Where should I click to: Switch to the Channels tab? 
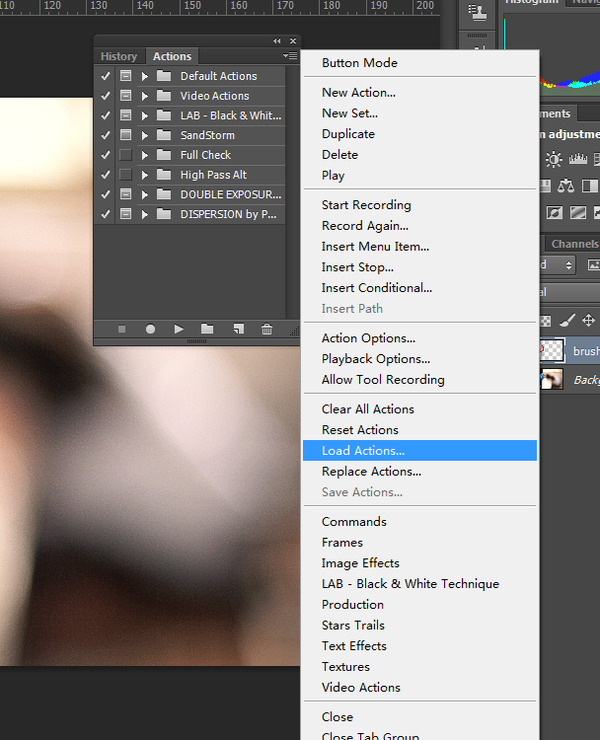coord(574,244)
